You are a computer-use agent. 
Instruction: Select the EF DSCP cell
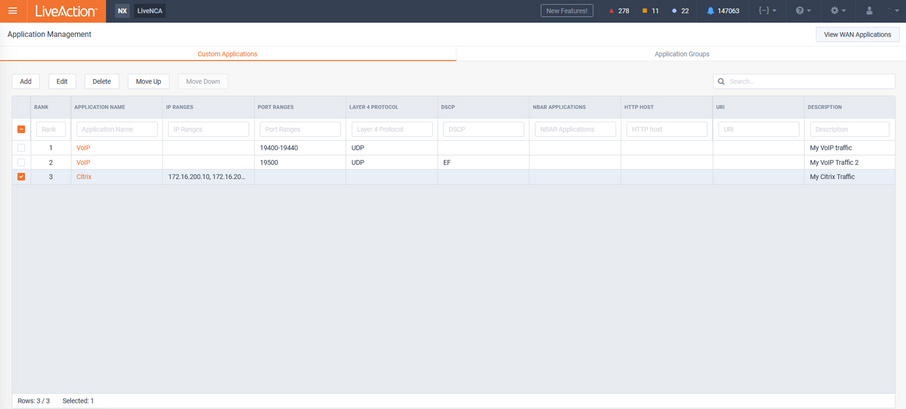point(484,162)
